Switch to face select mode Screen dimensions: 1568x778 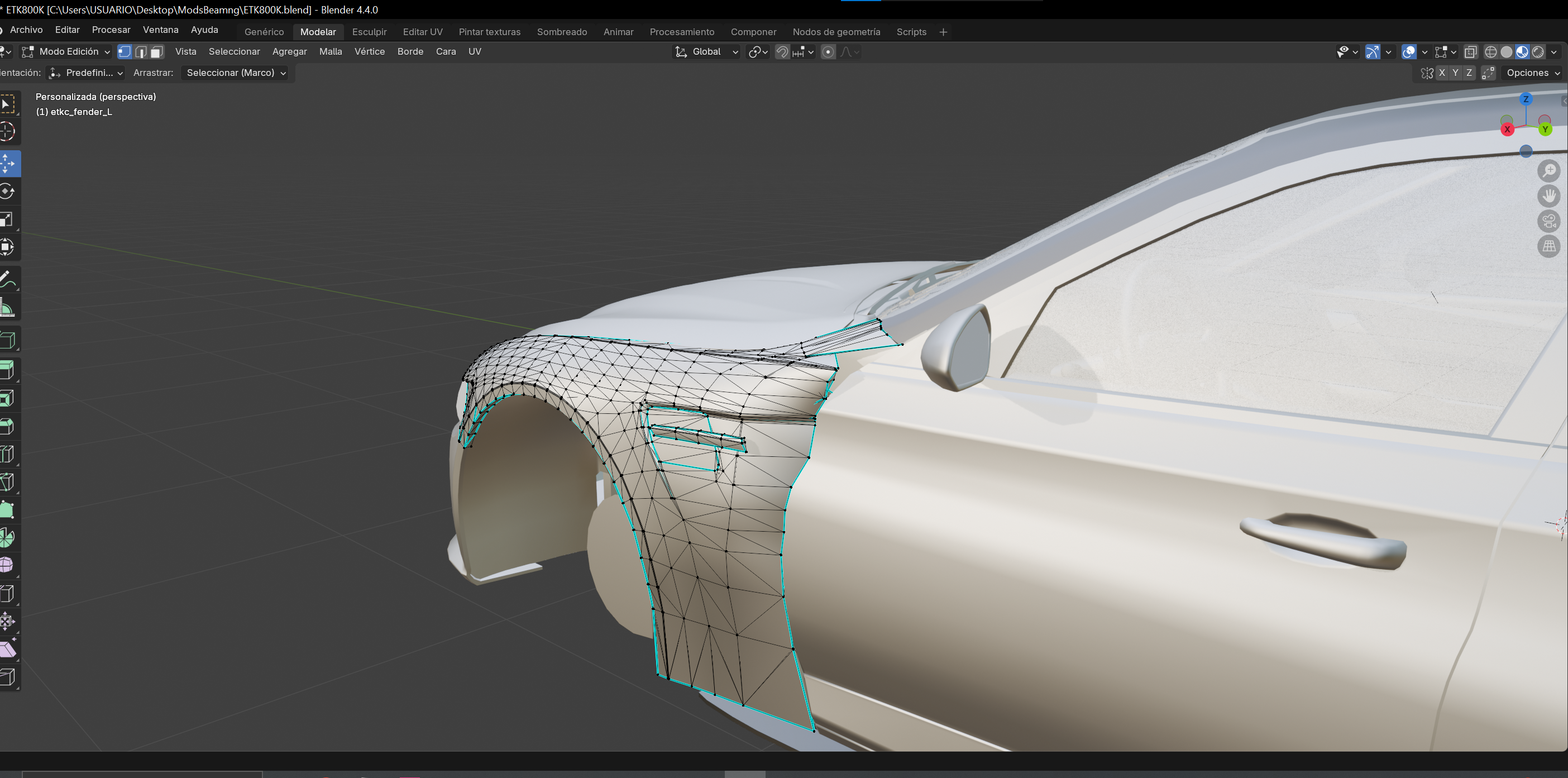pos(157,52)
